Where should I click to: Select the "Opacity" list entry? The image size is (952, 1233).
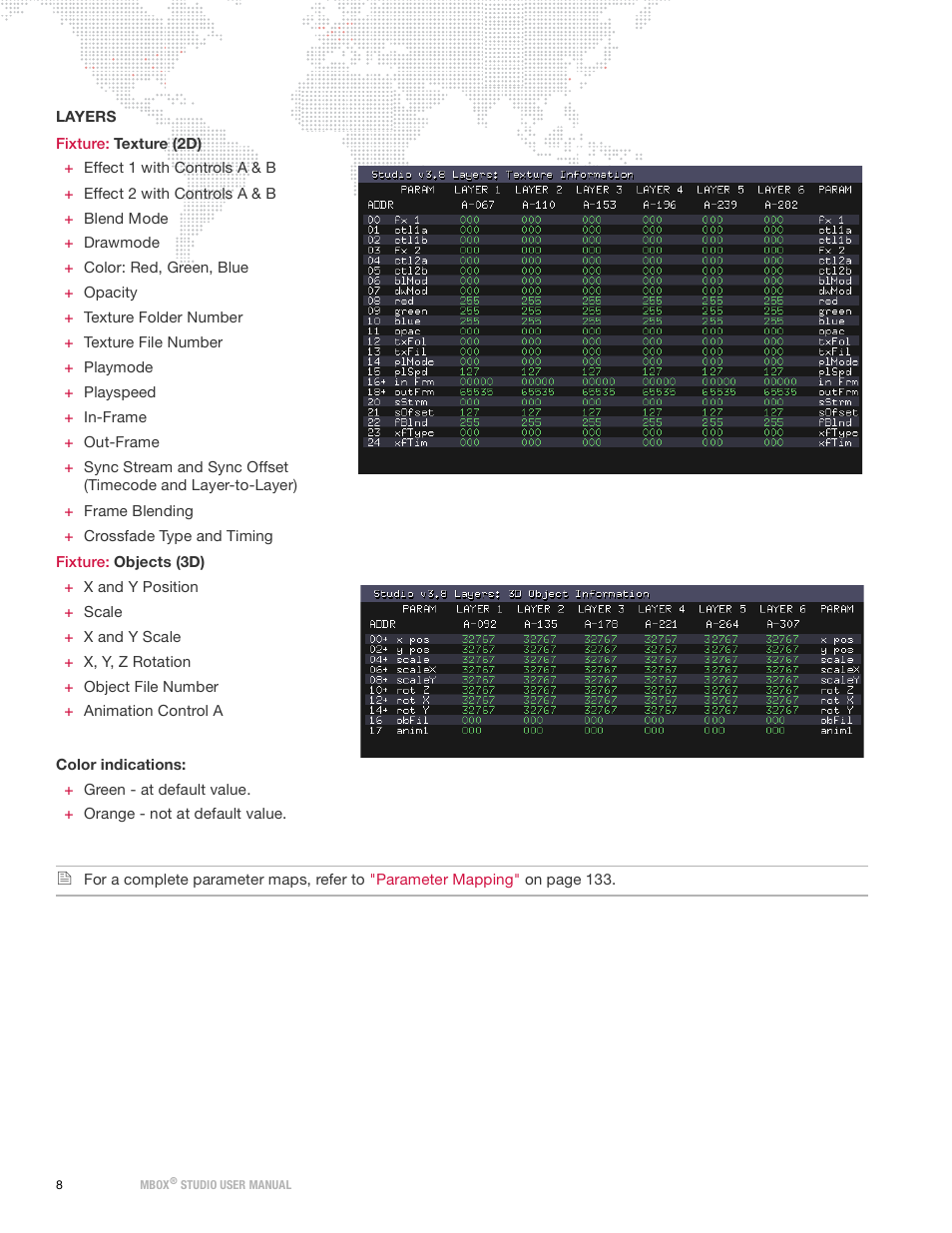[x=111, y=293]
